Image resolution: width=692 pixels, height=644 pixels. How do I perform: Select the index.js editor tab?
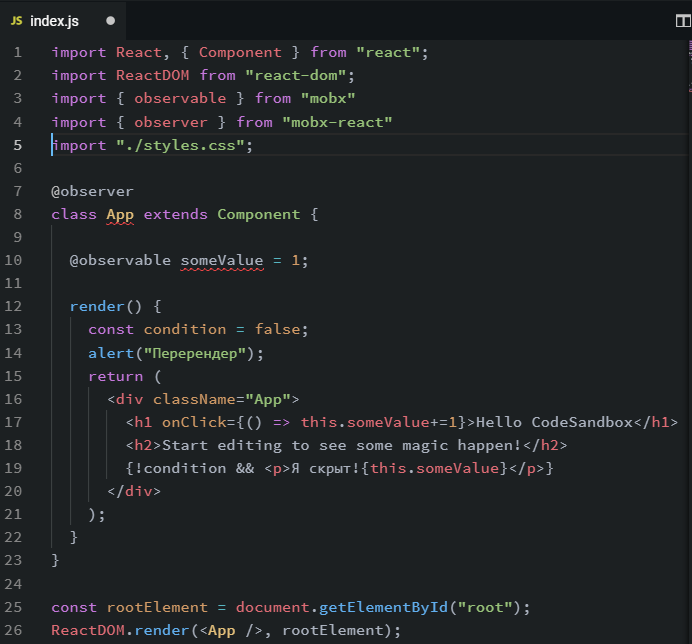pyautogui.click(x=63, y=21)
